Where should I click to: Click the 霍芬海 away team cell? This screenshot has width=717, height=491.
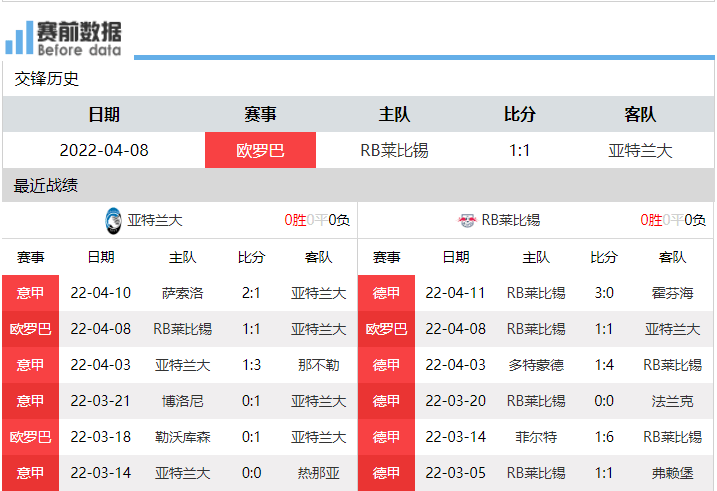pyautogui.click(x=672, y=293)
